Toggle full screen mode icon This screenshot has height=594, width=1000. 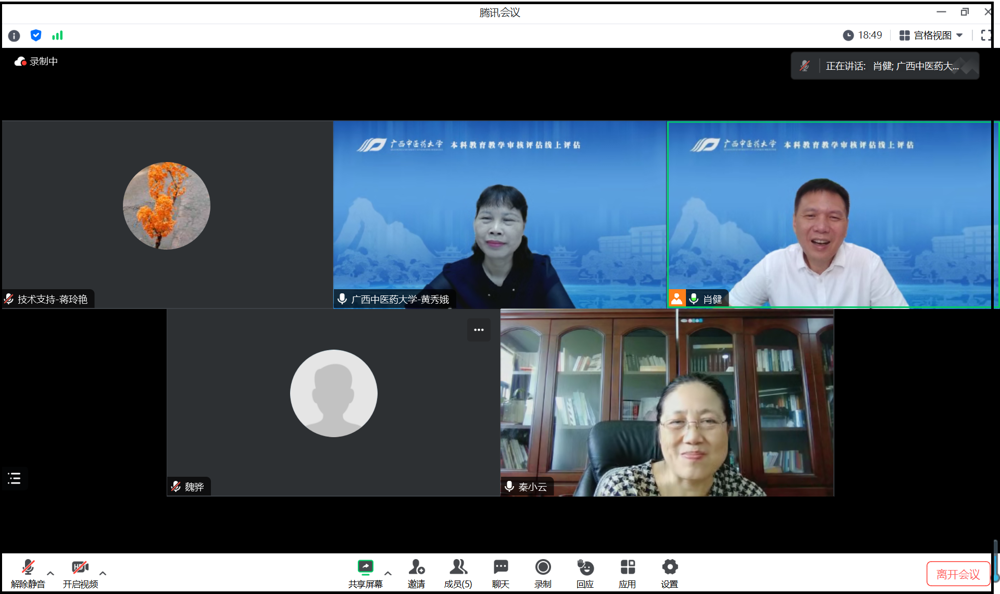point(985,35)
